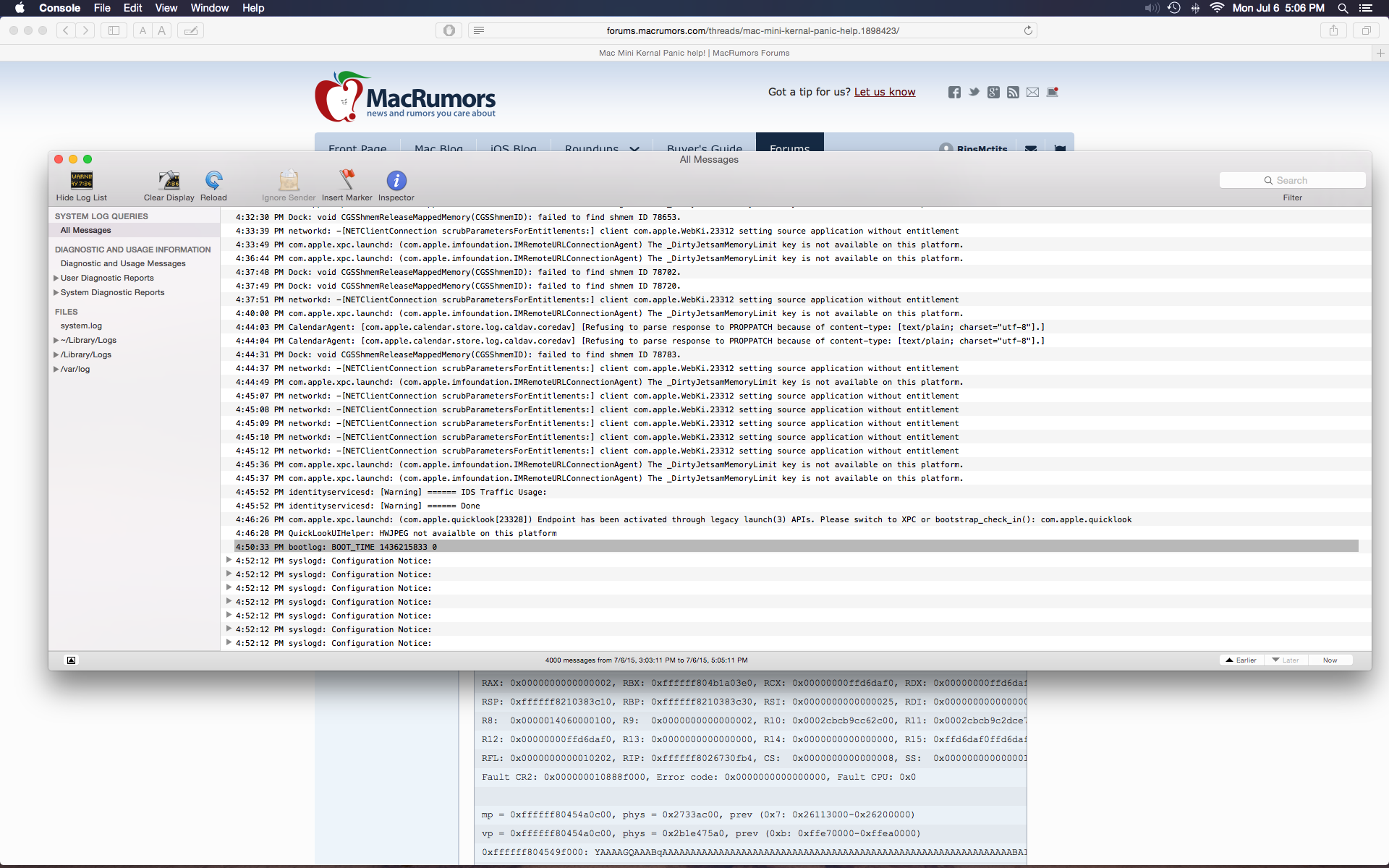This screenshot has height=868, width=1389.
Task: Click MacRumors RSS feed icon
Action: click(1013, 92)
